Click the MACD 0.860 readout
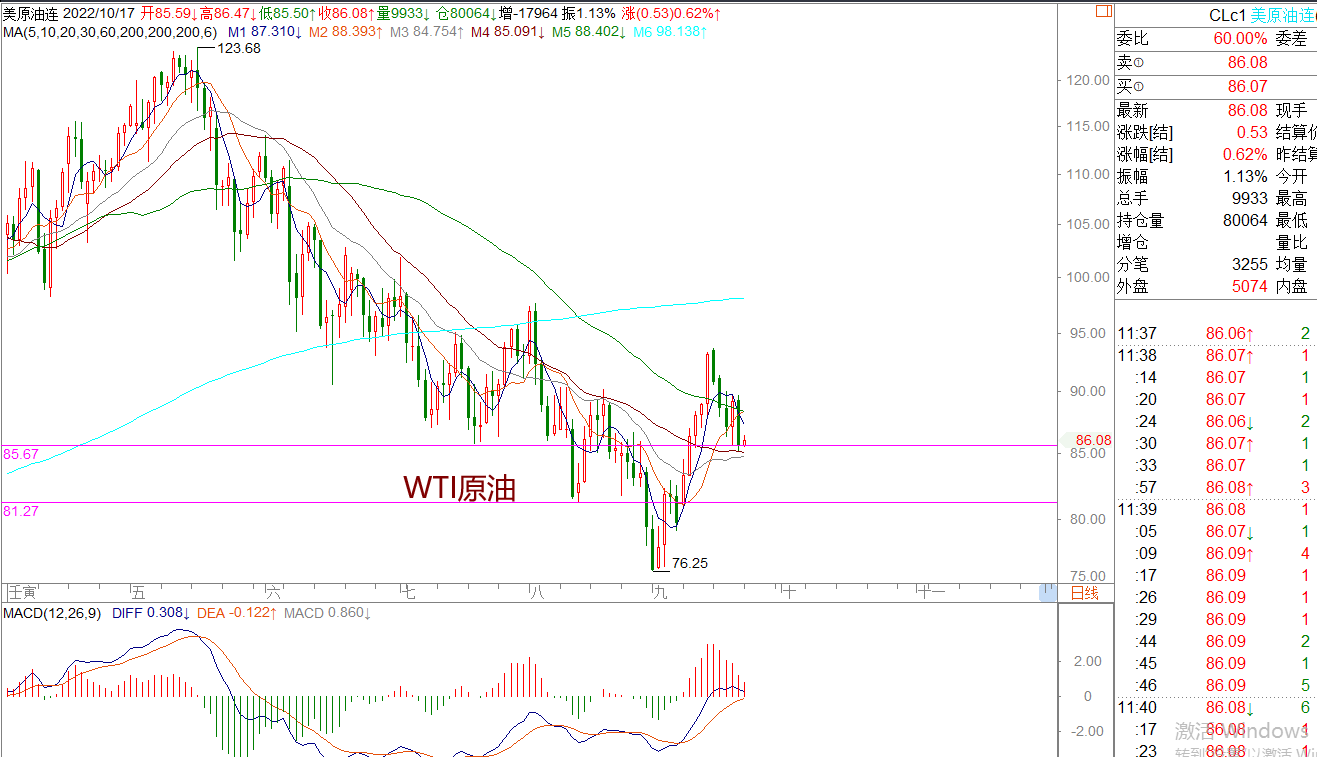The image size is (1317, 757). [x=328, y=612]
